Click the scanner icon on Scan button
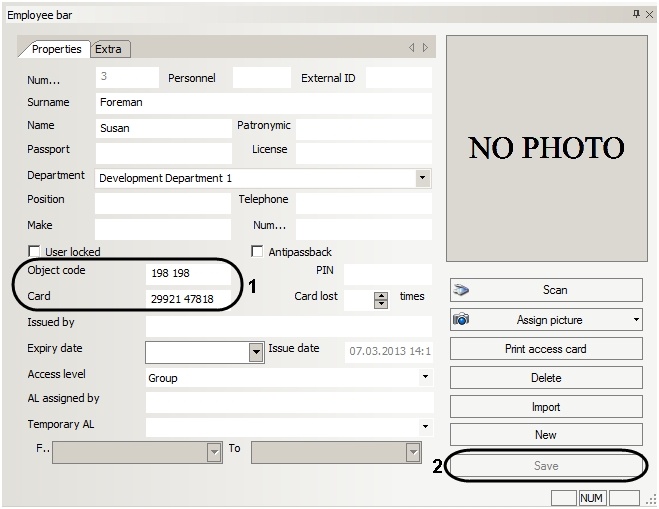 461,290
